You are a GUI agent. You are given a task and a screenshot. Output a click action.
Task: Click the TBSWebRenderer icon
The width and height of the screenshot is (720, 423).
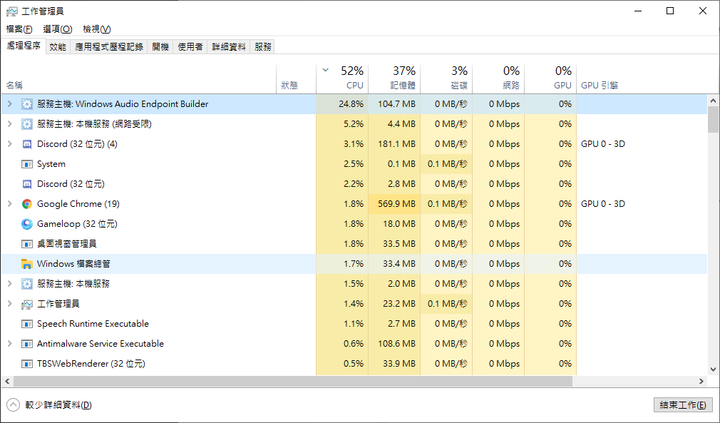click(27, 364)
